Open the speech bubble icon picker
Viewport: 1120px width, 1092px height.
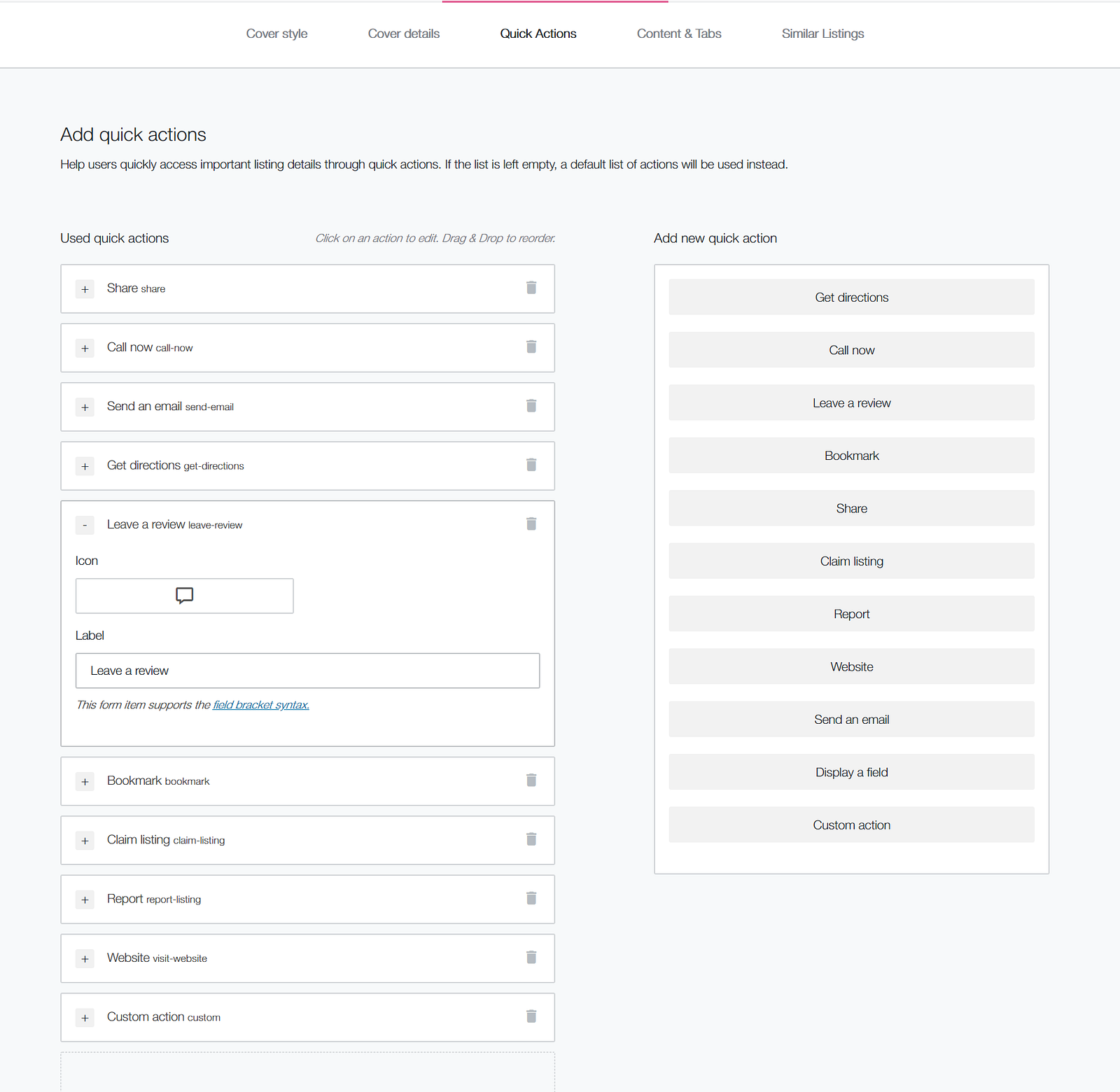pos(185,596)
